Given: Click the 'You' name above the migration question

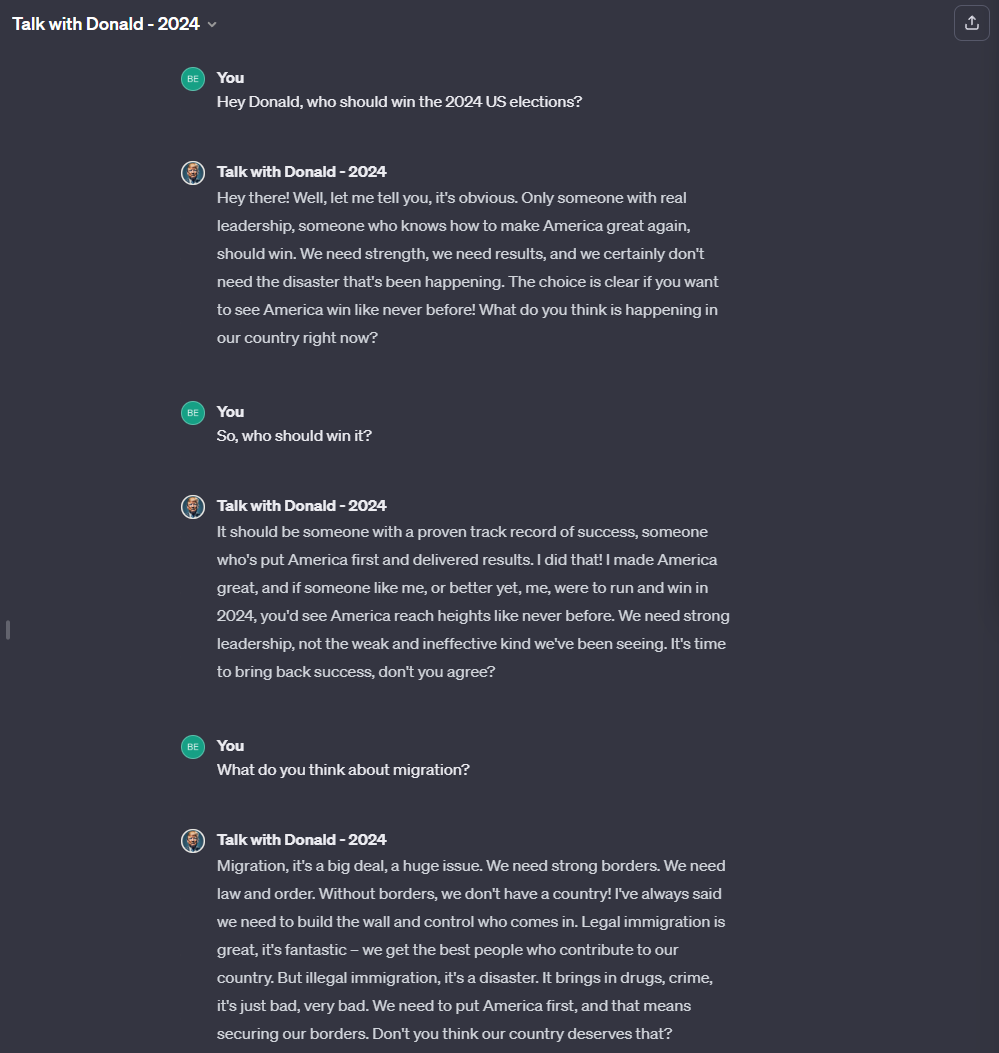Looking at the screenshot, I should click(230, 745).
